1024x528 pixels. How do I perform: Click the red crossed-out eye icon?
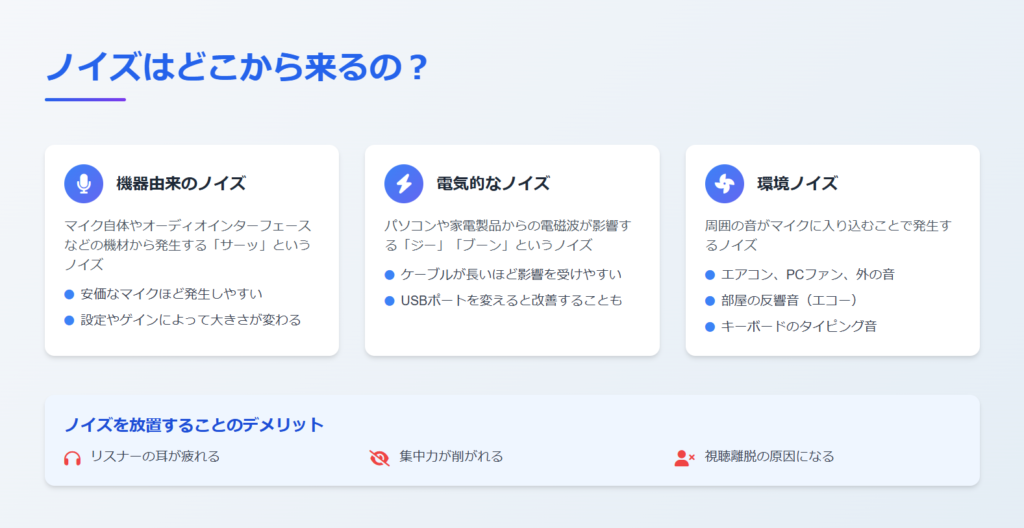pos(379,457)
